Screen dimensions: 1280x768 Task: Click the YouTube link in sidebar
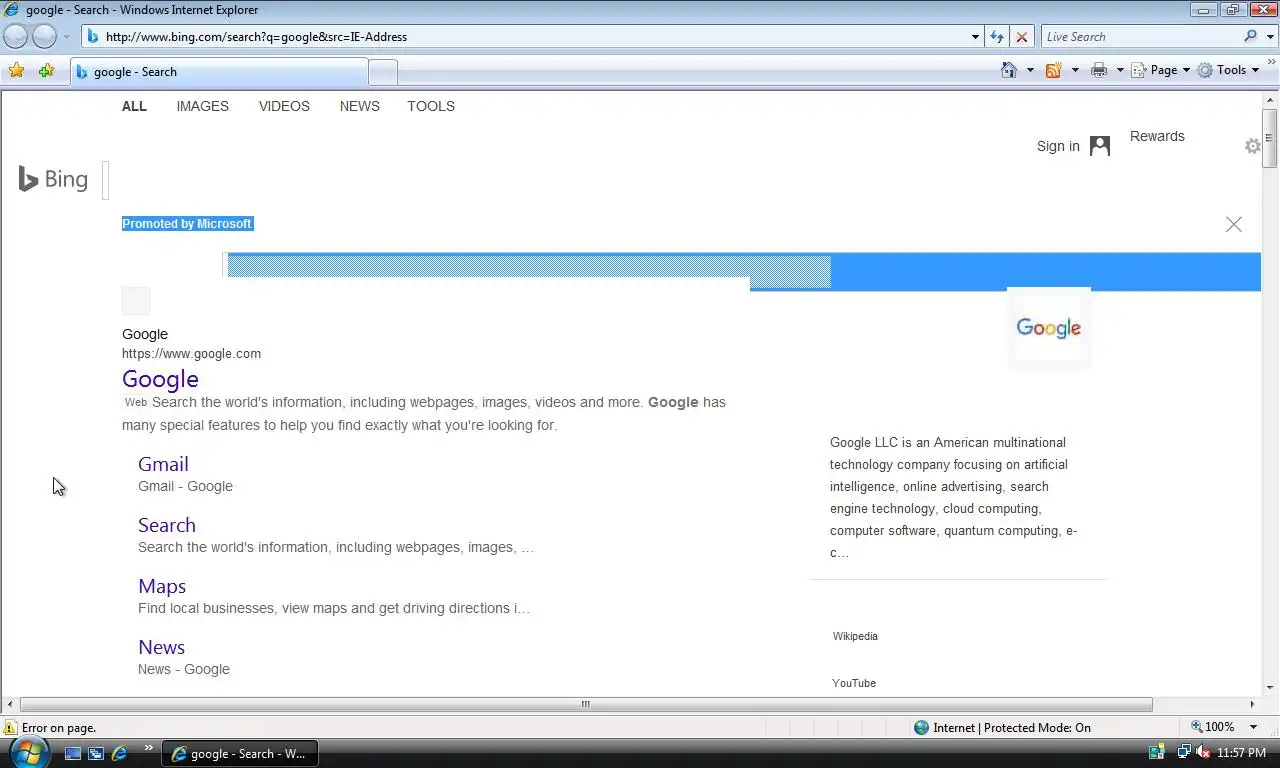(854, 683)
